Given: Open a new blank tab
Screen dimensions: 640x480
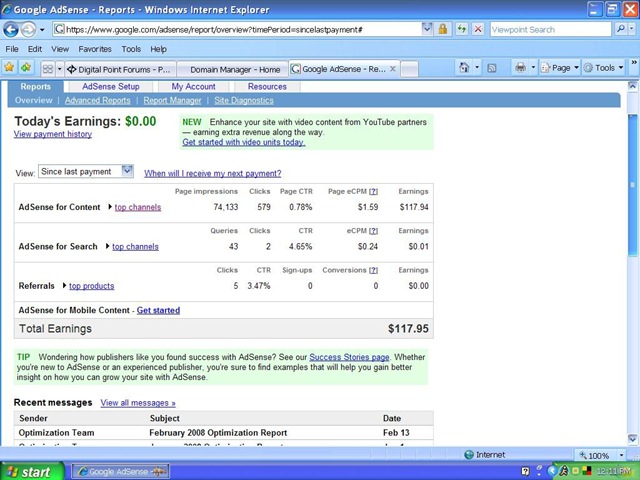Looking at the screenshot, I should [x=409, y=69].
